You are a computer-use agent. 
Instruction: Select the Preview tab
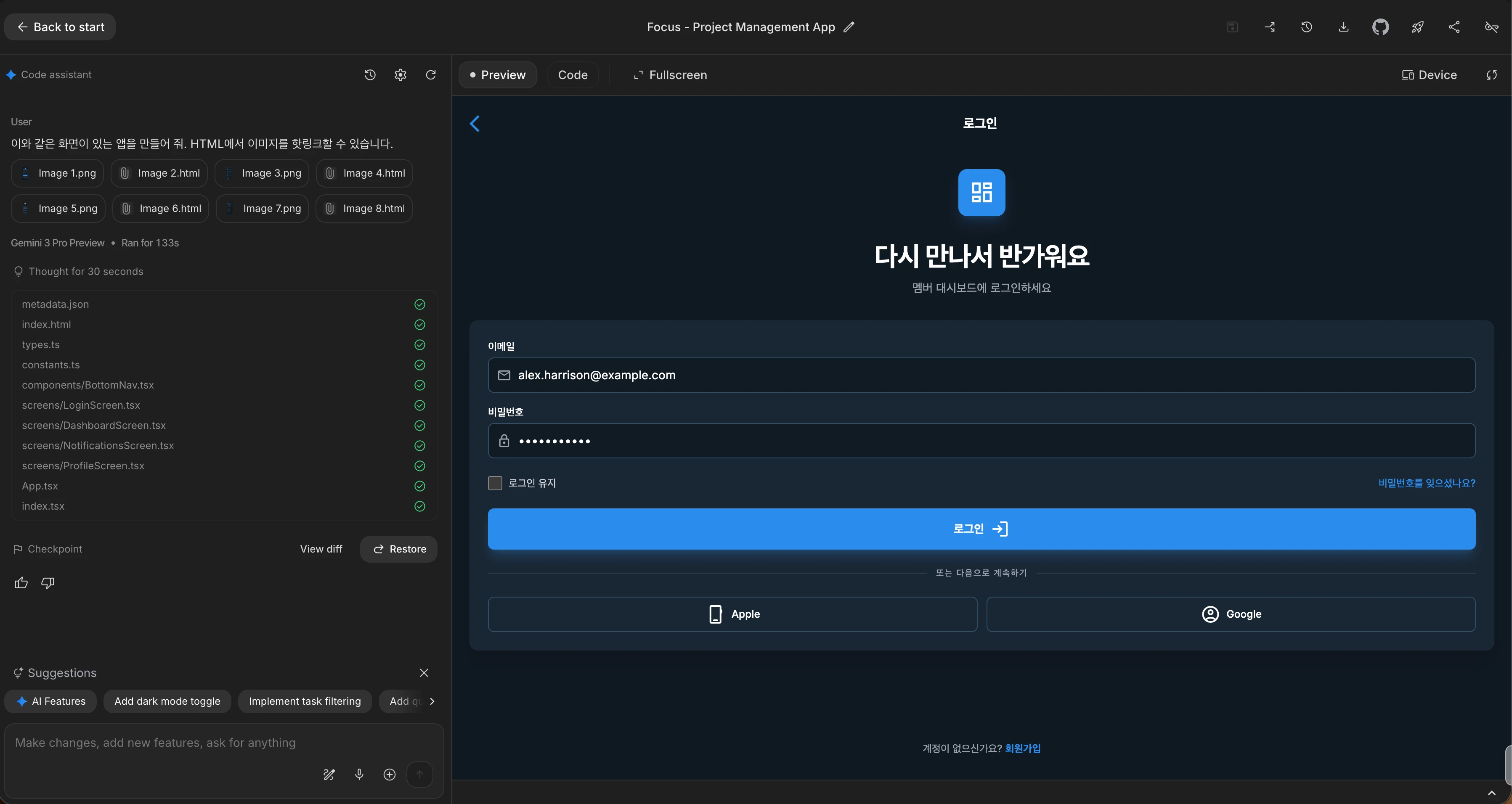pos(497,74)
